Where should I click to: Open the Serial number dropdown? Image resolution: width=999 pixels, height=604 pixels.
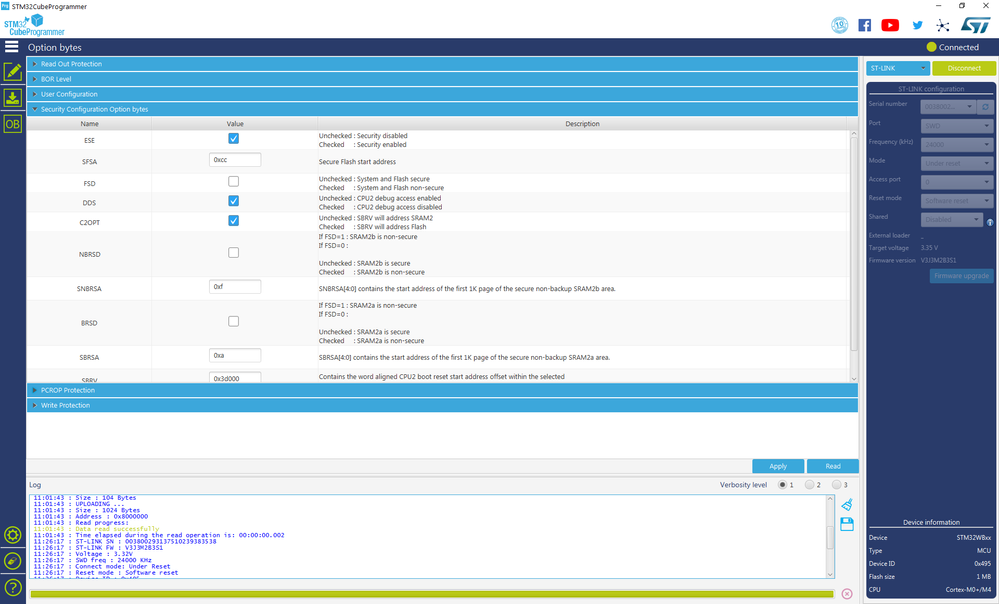click(948, 106)
